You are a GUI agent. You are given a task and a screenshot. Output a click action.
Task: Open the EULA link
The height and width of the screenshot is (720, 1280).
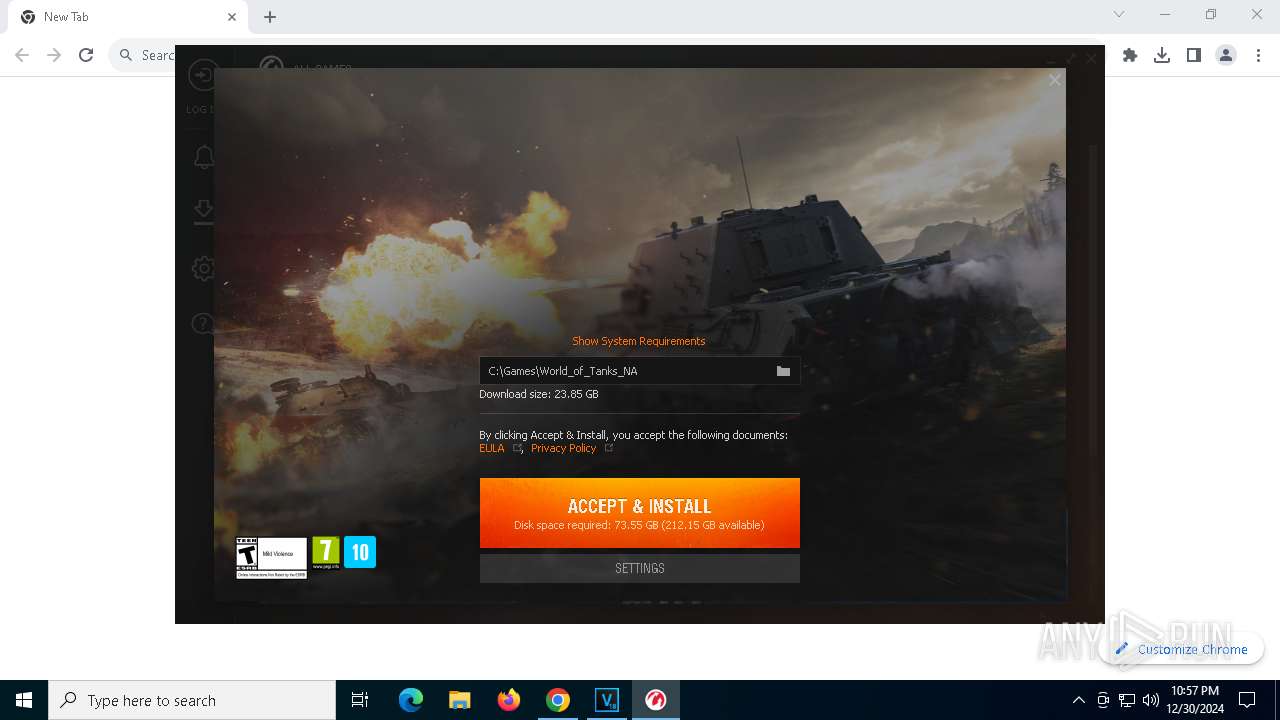(492, 448)
